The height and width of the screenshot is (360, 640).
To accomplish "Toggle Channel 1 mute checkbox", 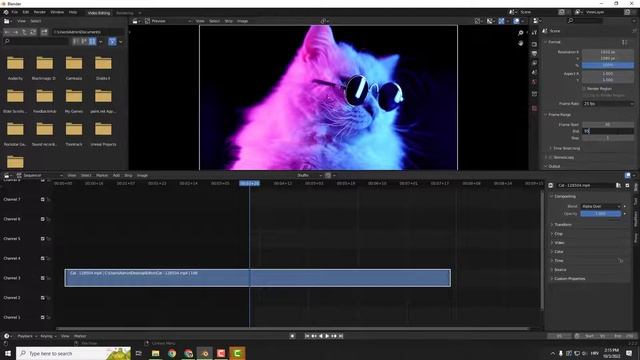I will 42,317.
